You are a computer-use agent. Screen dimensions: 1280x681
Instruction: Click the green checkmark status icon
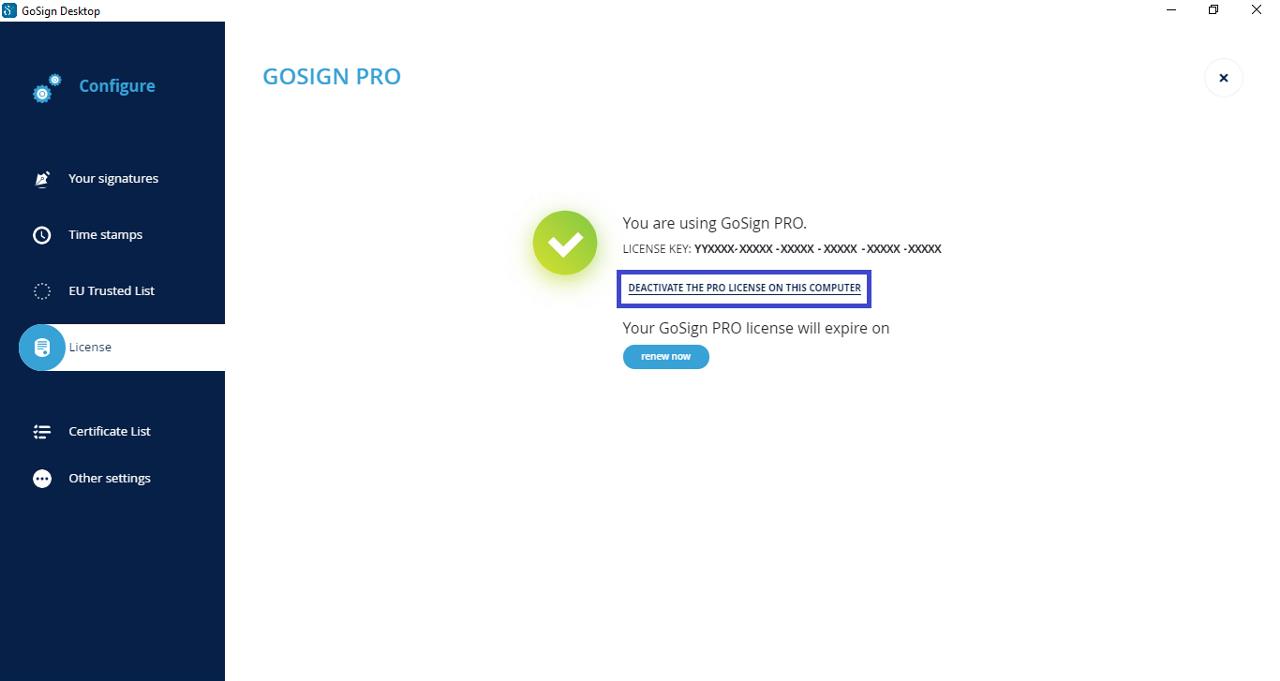[x=565, y=243]
